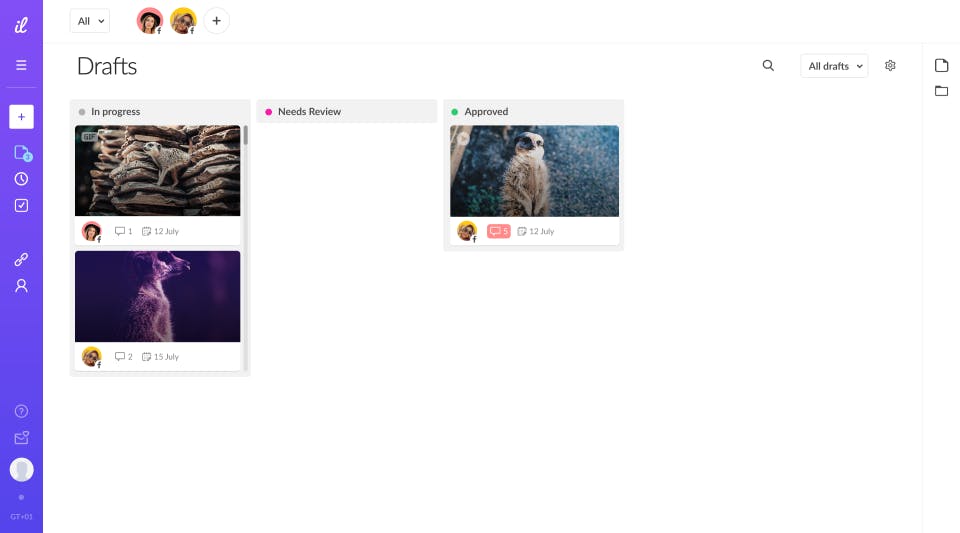Viewport: 960px width, 533px height.
Task: Click the red 5 comments badge
Action: pos(498,231)
